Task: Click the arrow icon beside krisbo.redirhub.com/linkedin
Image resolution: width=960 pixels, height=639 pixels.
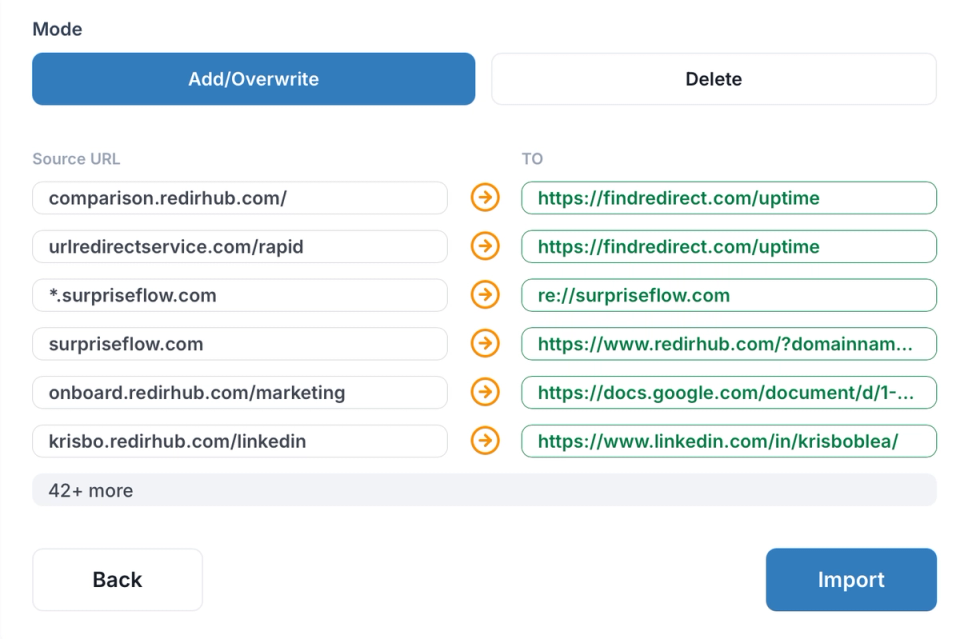Action: 484,441
